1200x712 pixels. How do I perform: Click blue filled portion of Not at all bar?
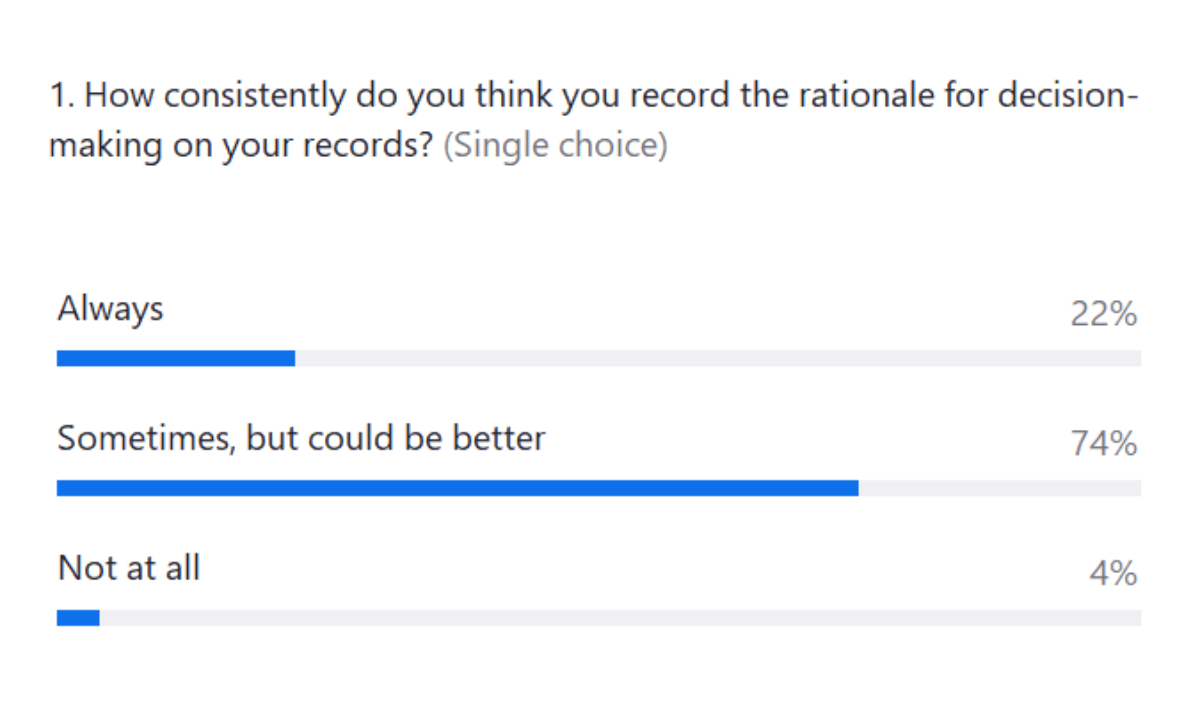pyautogui.click(x=78, y=618)
